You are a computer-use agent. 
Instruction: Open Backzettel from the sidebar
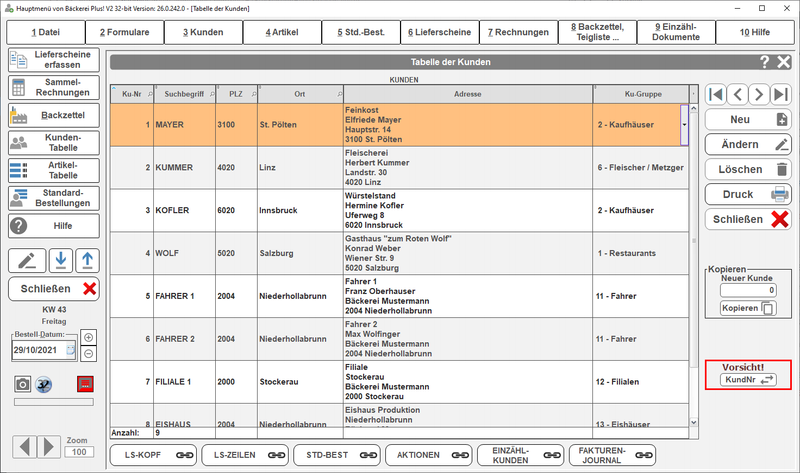pyautogui.click(x=54, y=115)
